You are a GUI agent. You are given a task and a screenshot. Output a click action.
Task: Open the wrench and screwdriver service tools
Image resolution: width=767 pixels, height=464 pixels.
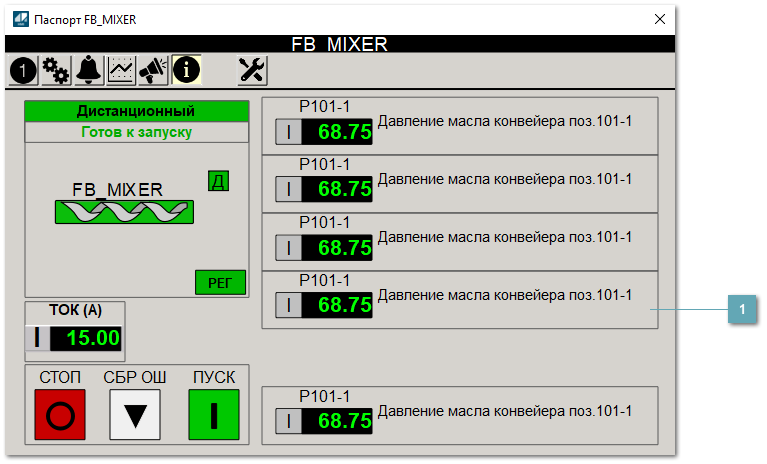click(x=252, y=69)
